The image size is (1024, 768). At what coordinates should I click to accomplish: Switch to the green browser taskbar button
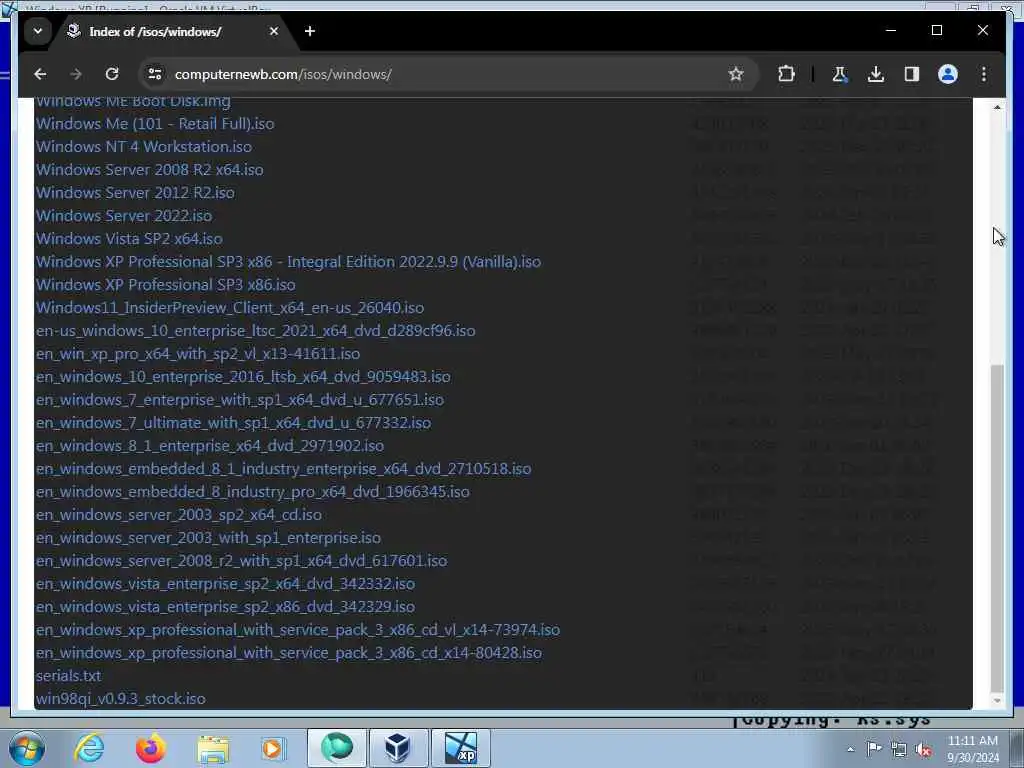tap(337, 748)
